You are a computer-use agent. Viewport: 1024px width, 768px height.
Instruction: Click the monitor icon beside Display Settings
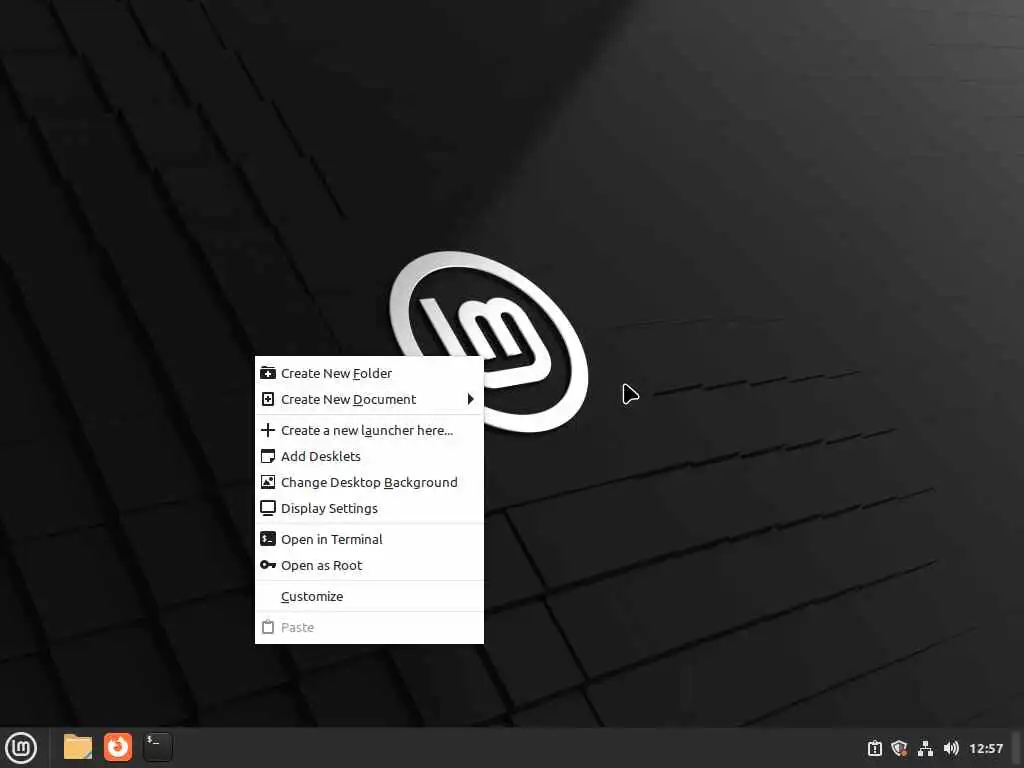pos(268,508)
